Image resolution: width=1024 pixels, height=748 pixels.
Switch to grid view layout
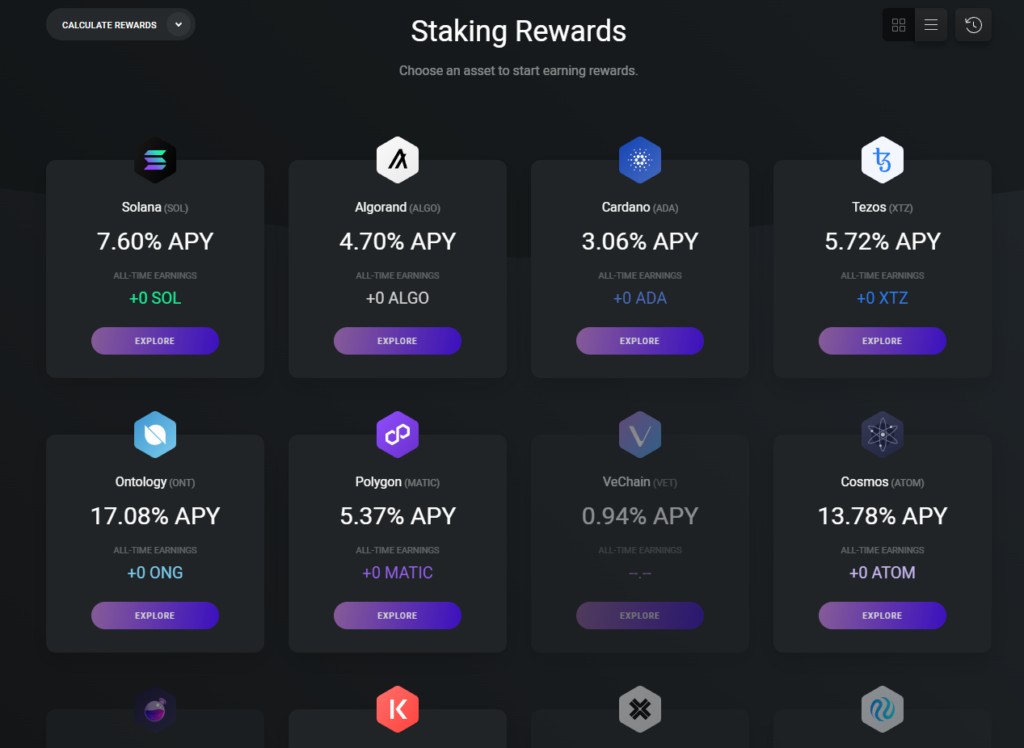(x=898, y=24)
